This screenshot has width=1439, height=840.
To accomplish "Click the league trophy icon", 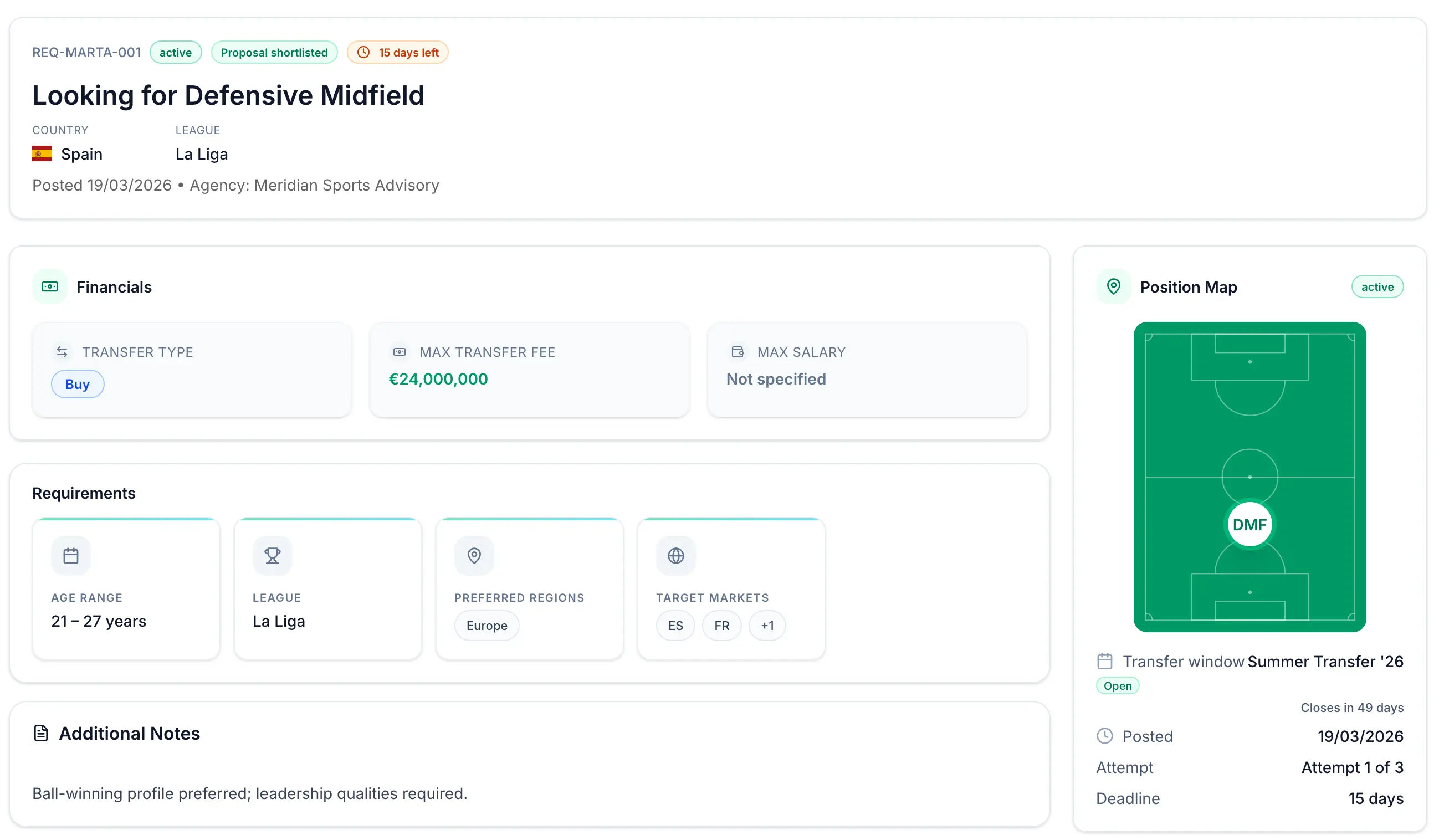I will pos(273,556).
